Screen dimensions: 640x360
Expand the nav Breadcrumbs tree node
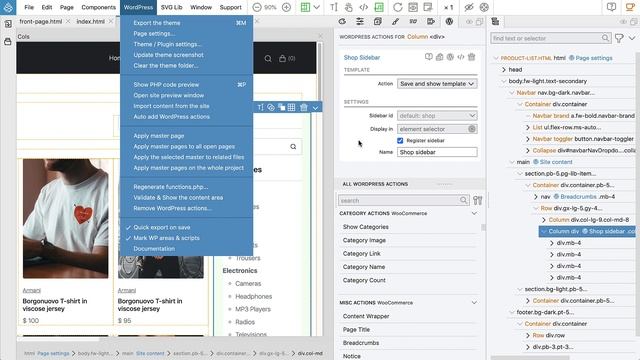tap(536, 197)
